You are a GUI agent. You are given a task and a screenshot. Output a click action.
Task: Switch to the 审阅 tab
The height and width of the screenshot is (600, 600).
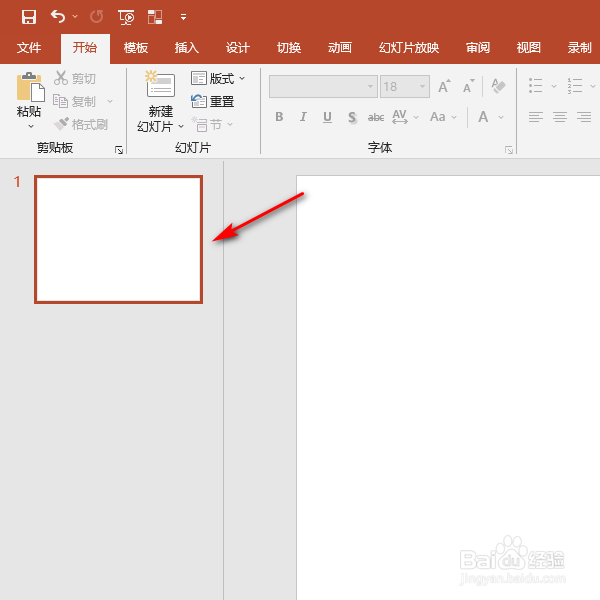478,48
